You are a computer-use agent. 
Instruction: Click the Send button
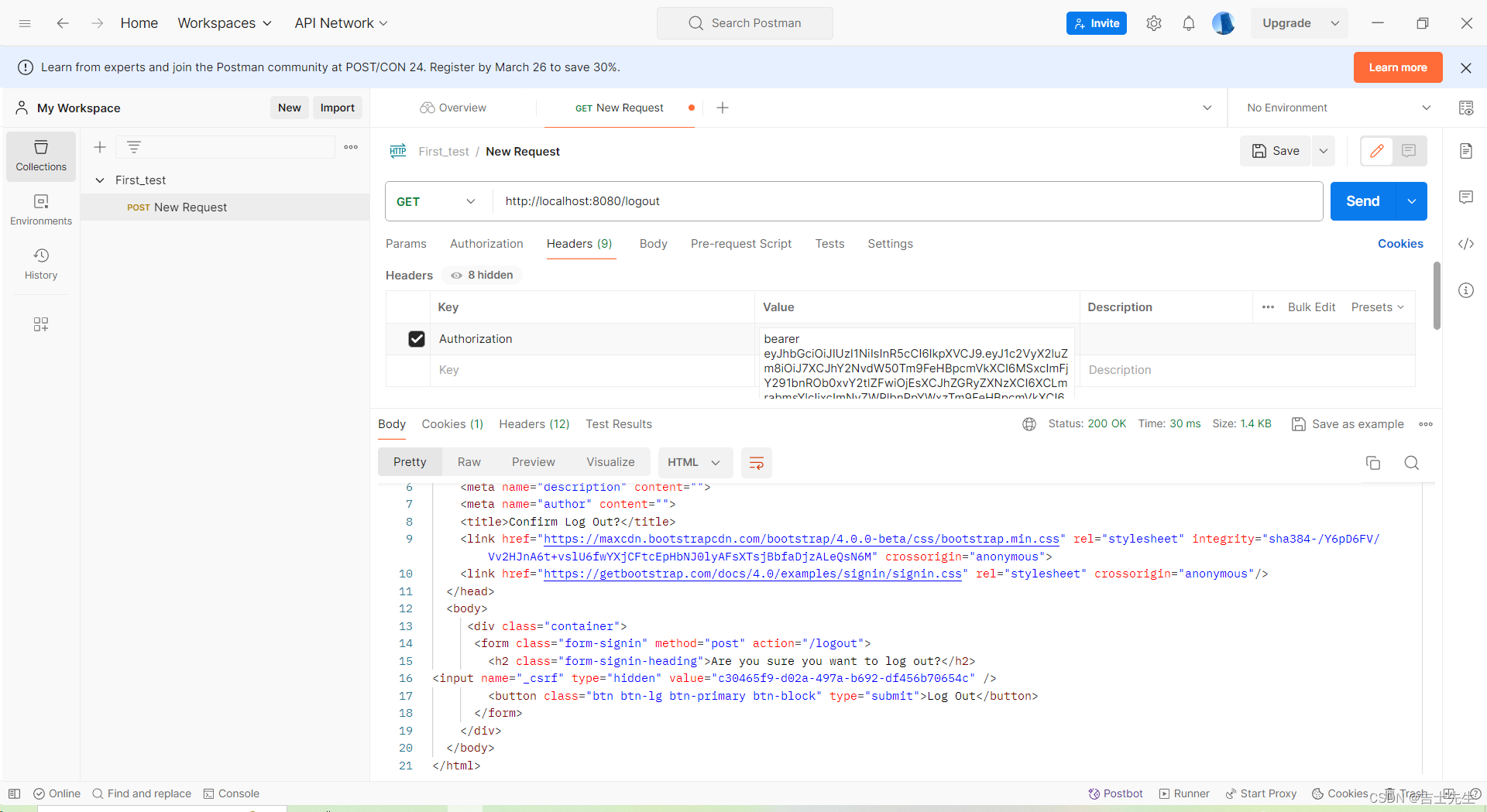pyautogui.click(x=1363, y=201)
